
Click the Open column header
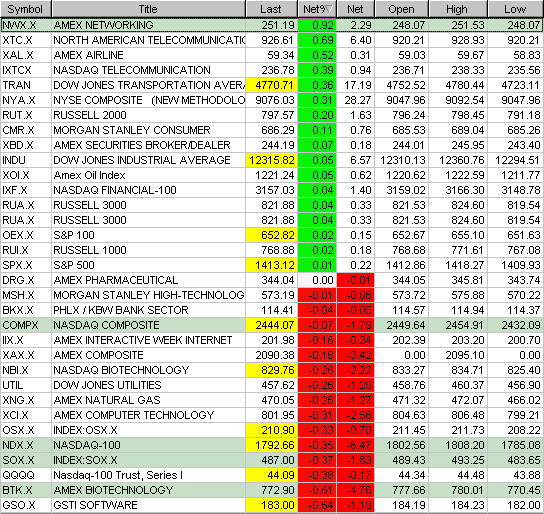click(401, 9)
